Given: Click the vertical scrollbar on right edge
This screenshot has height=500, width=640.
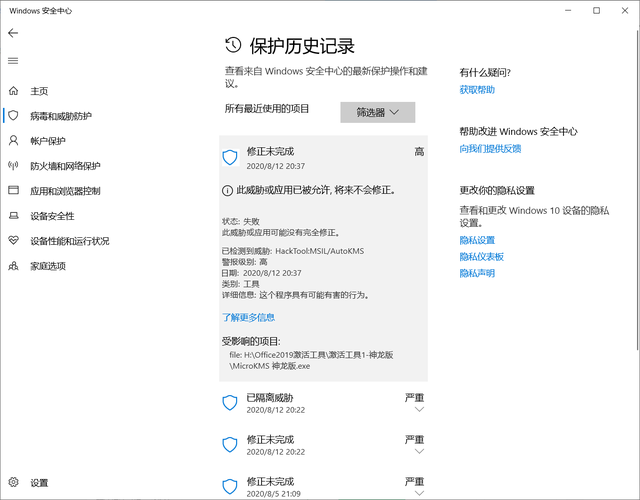Looking at the screenshot, I should point(638,192).
